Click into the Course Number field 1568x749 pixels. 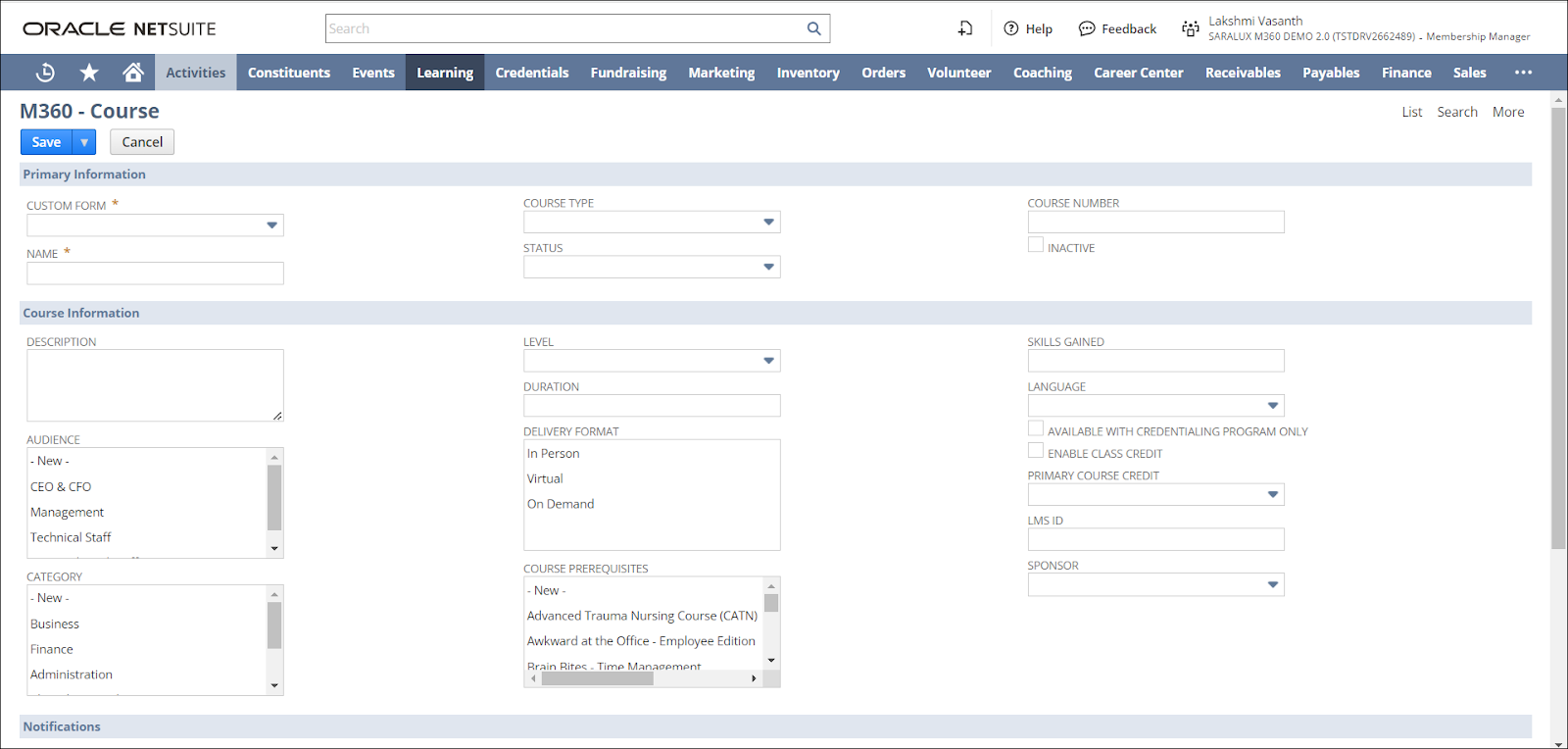pyautogui.click(x=1155, y=223)
